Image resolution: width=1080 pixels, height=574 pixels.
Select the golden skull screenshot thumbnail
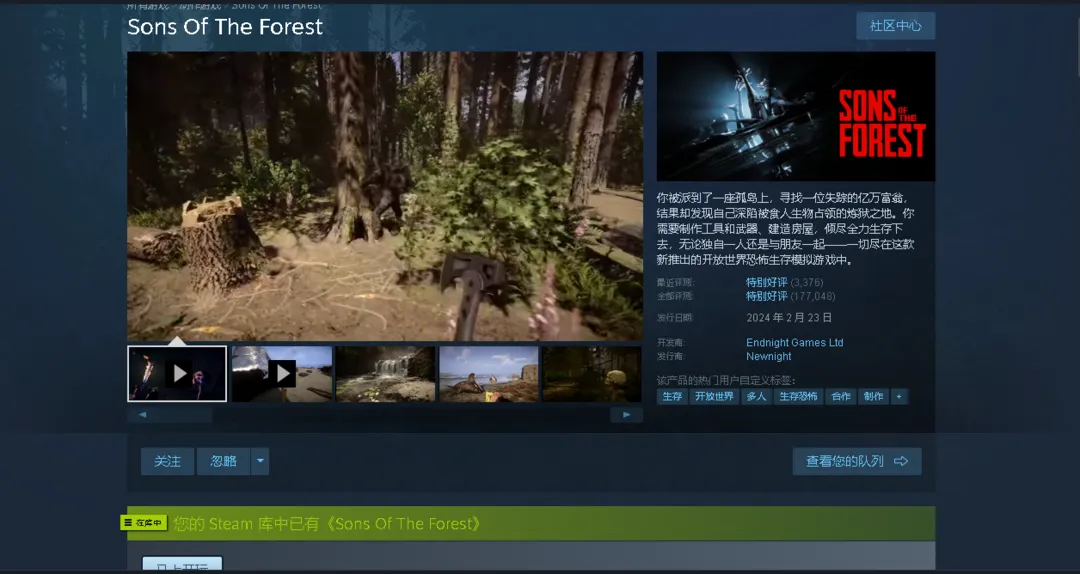point(591,373)
